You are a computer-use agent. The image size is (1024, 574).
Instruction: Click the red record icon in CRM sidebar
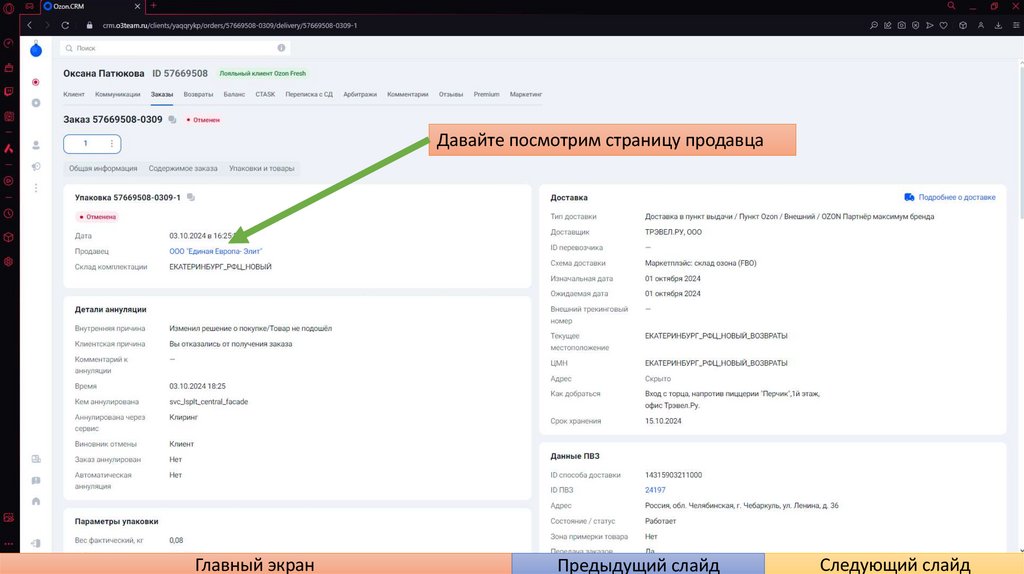tap(36, 82)
